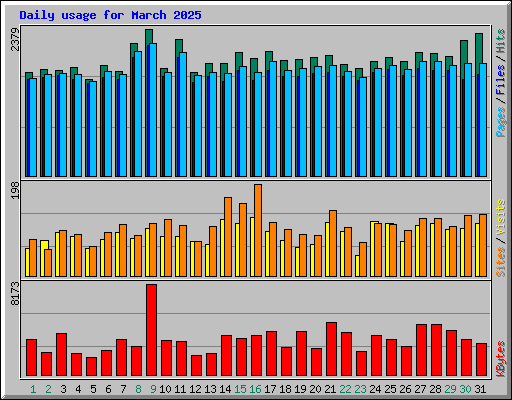
Task: Click the tallest red KBytes bar on day 9
Action: [x=151, y=330]
